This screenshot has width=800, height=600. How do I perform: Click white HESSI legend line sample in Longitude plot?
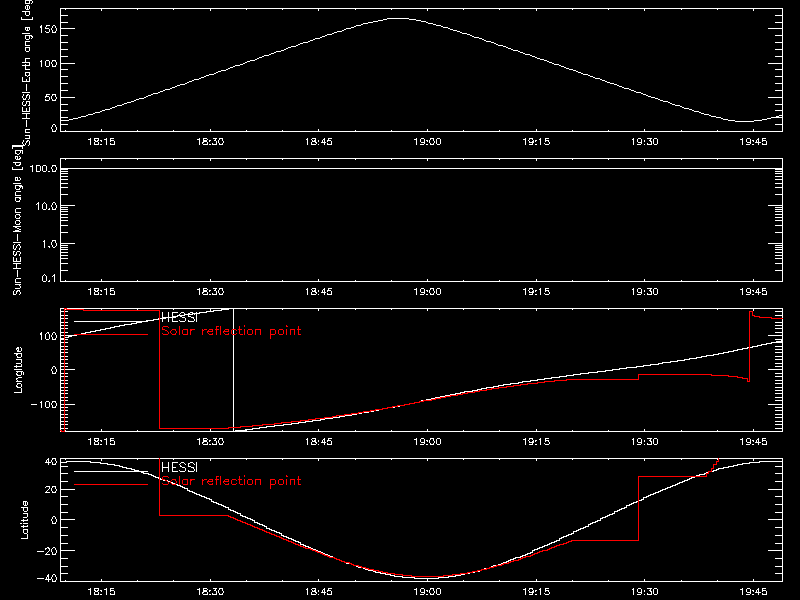tap(111, 321)
